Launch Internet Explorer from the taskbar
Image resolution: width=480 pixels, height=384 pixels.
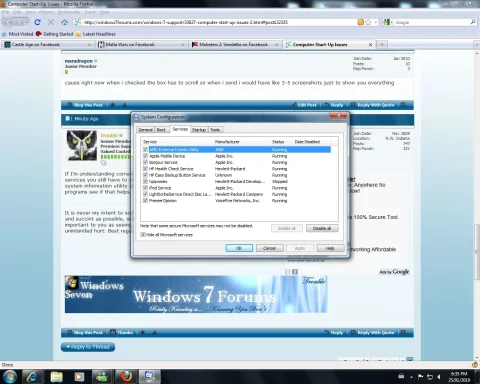32,377
